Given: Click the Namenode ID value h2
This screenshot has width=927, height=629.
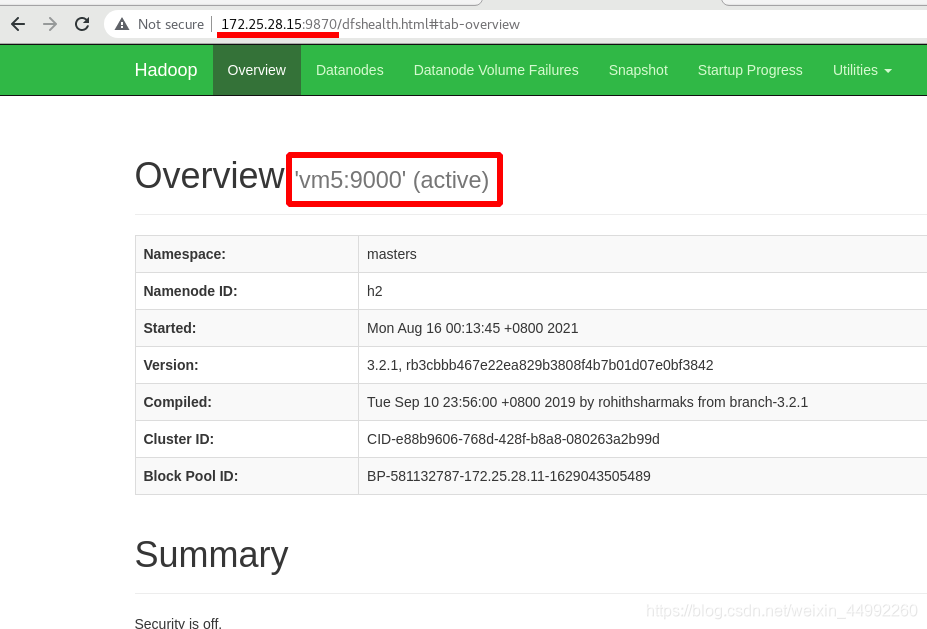Looking at the screenshot, I should tap(375, 291).
